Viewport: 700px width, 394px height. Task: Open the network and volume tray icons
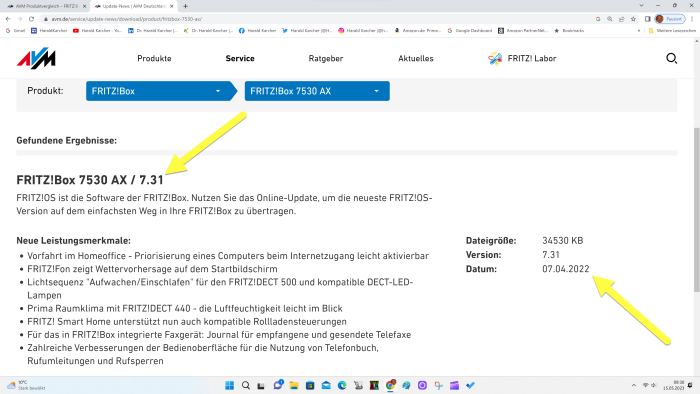[650, 386]
